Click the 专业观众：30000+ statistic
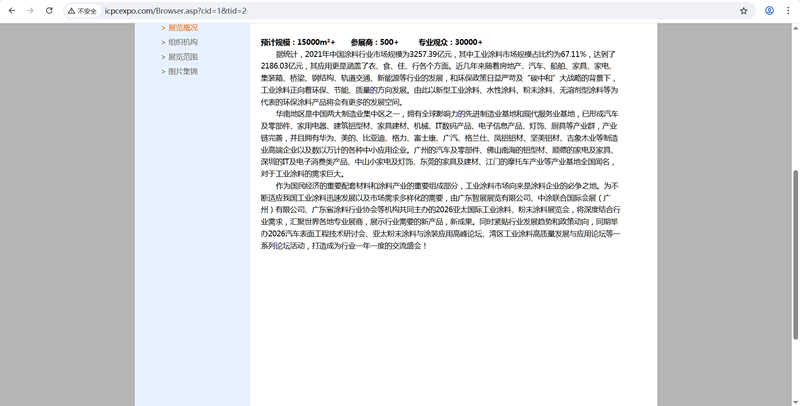 (x=450, y=42)
